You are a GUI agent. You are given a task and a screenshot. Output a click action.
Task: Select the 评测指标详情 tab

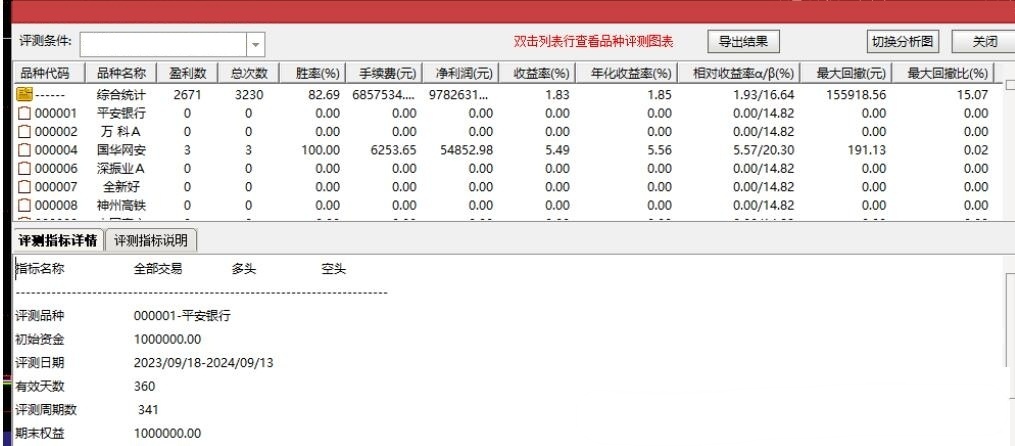pos(60,240)
